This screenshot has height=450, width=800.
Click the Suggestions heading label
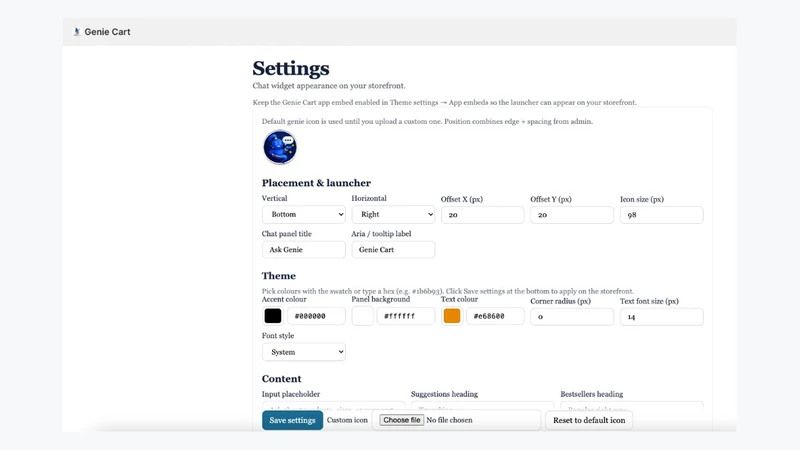(444, 394)
